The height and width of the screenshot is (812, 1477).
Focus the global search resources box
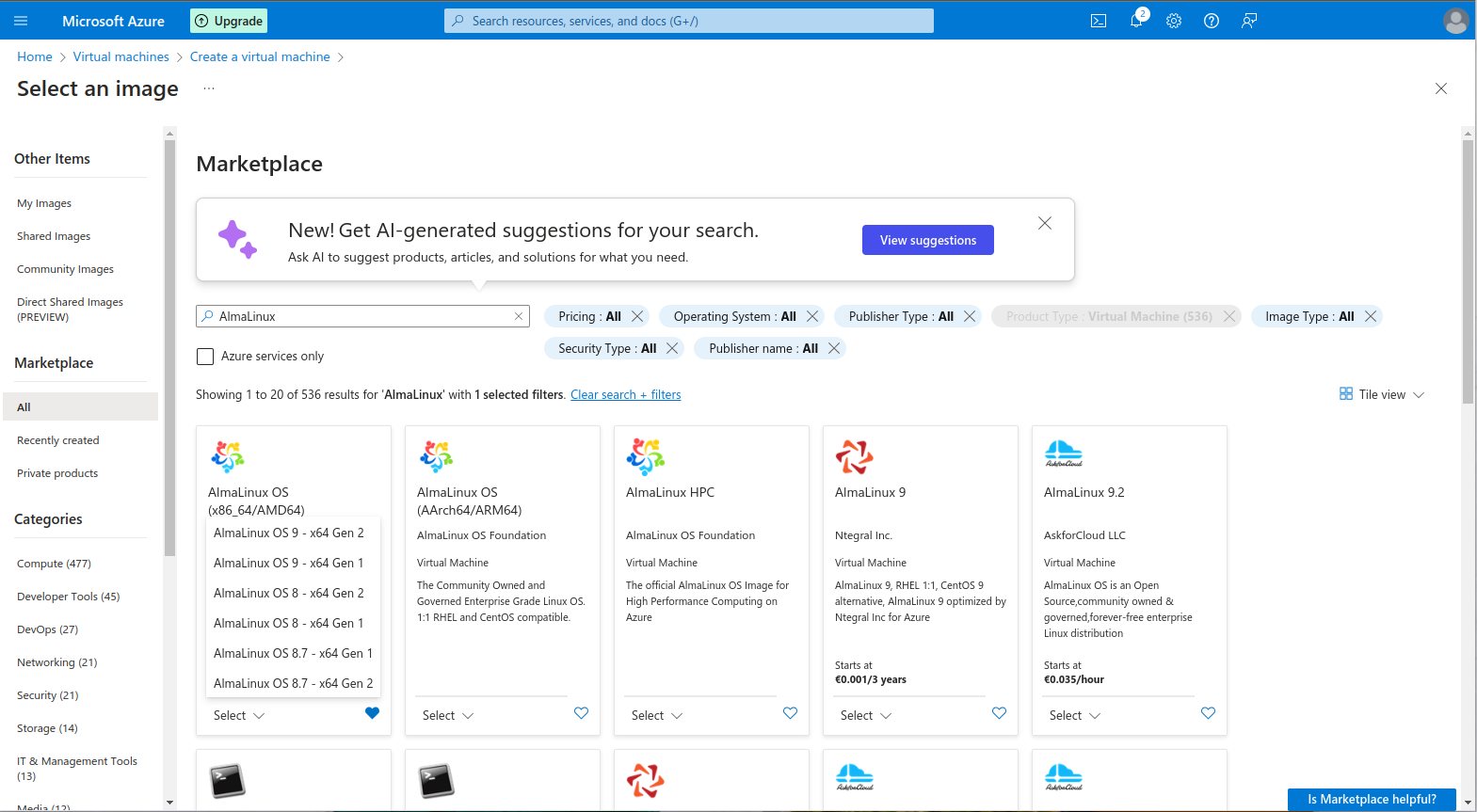point(689,21)
